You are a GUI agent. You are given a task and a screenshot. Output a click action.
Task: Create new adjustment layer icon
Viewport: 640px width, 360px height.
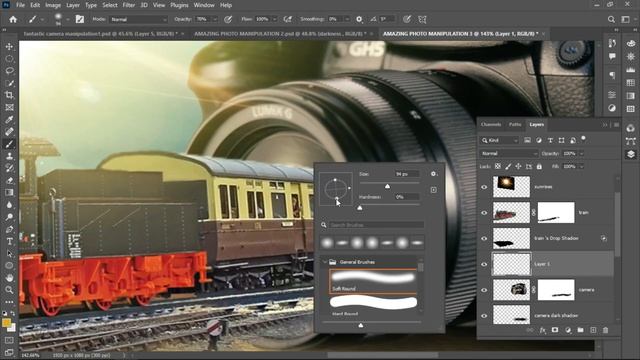[568, 330]
